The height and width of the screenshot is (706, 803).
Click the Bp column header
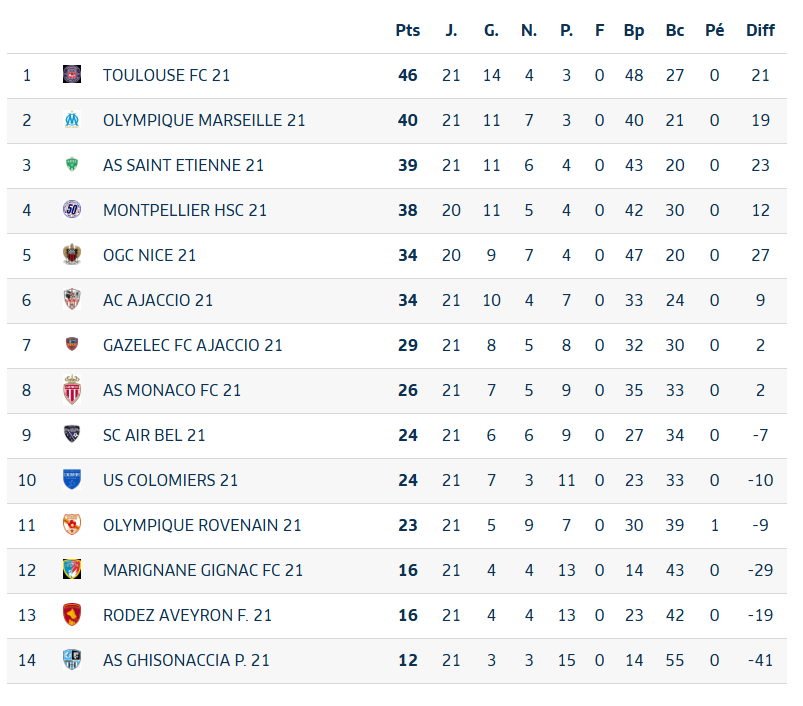pos(633,31)
